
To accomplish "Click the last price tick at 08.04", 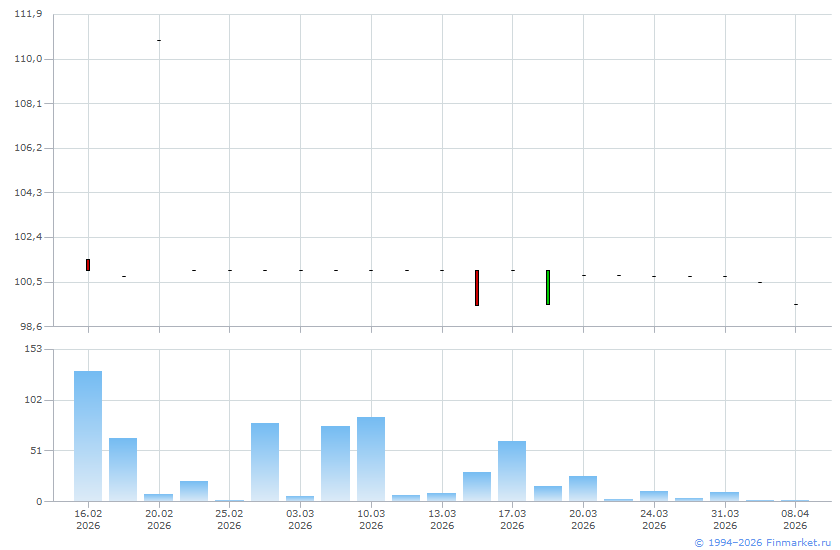I will coord(796,304).
